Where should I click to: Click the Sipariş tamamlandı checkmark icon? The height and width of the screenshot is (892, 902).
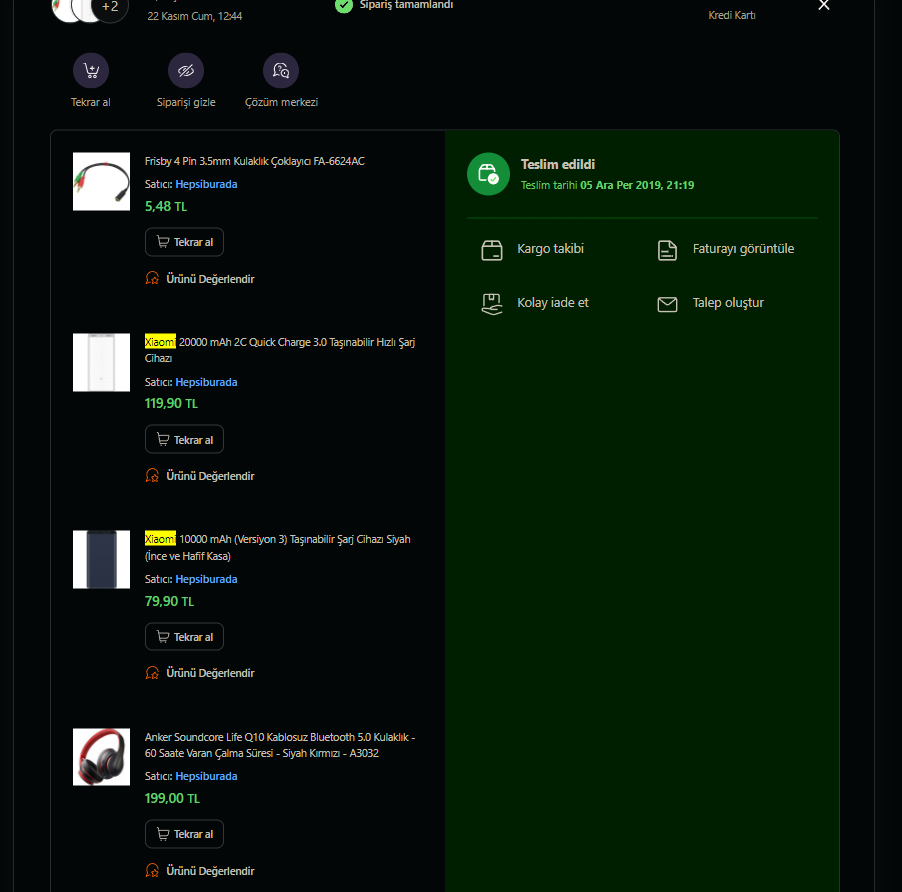(x=343, y=5)
